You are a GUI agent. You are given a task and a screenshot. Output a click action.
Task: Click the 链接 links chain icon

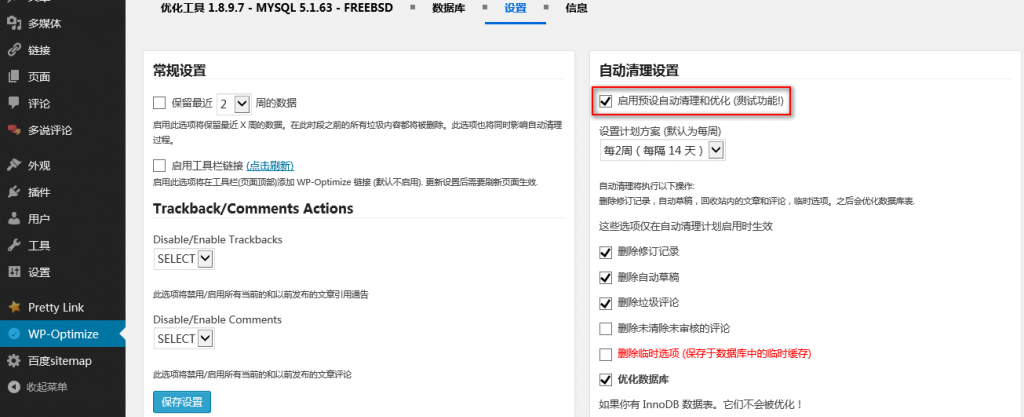coord(14,50)
